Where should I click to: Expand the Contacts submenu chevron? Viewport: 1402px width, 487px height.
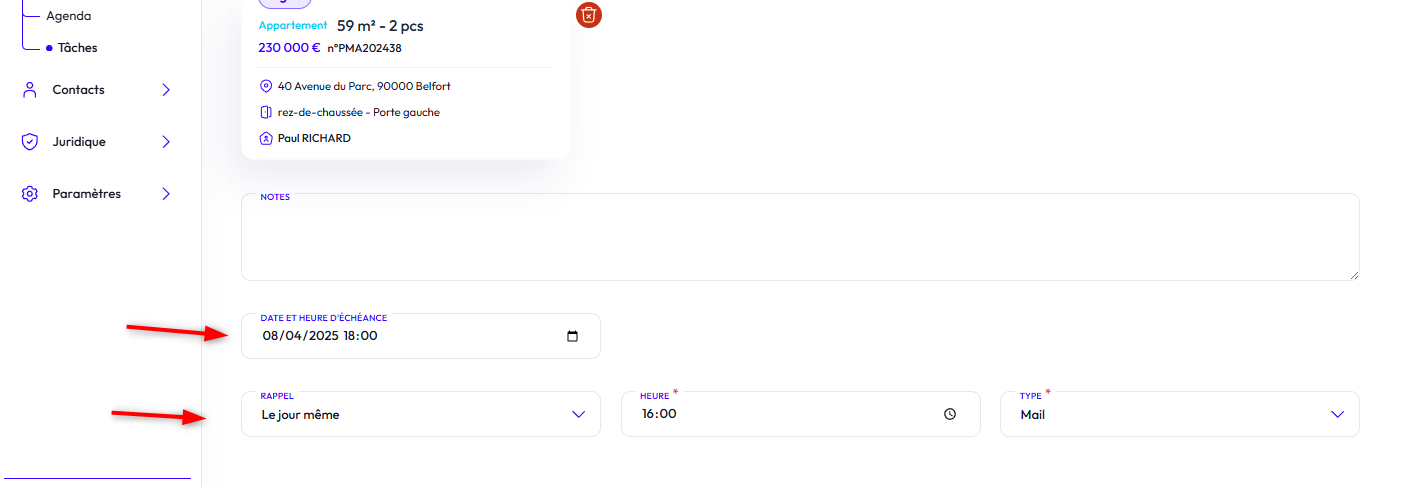coord(166,90)
